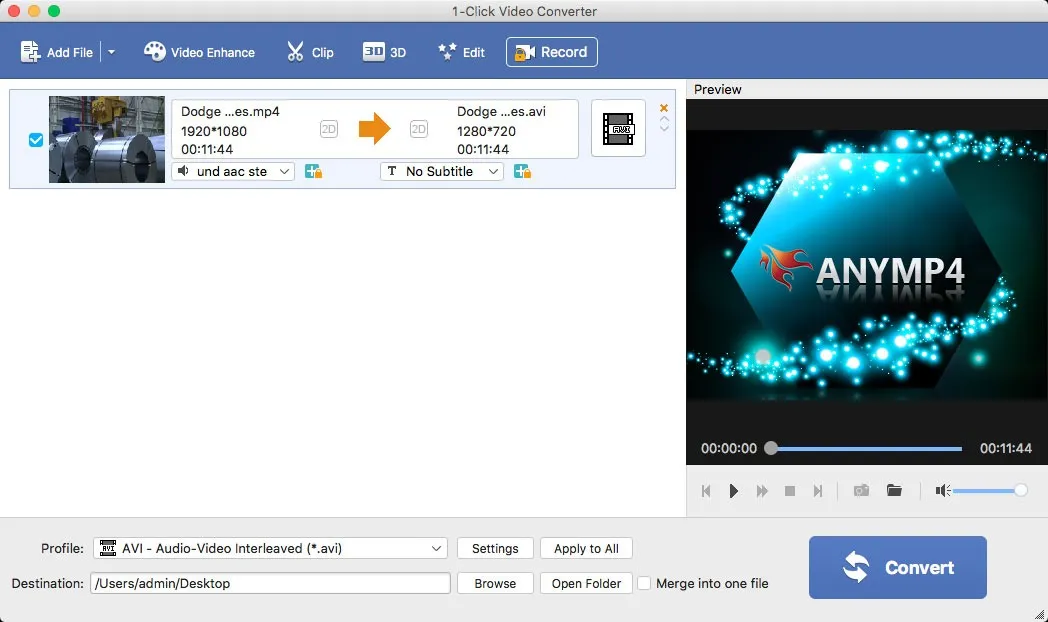The height and width of the screenshot is (622, 1048).
Task: Open the Video Enhance tool
Action: pyautogui.click(x=199, y=51)
